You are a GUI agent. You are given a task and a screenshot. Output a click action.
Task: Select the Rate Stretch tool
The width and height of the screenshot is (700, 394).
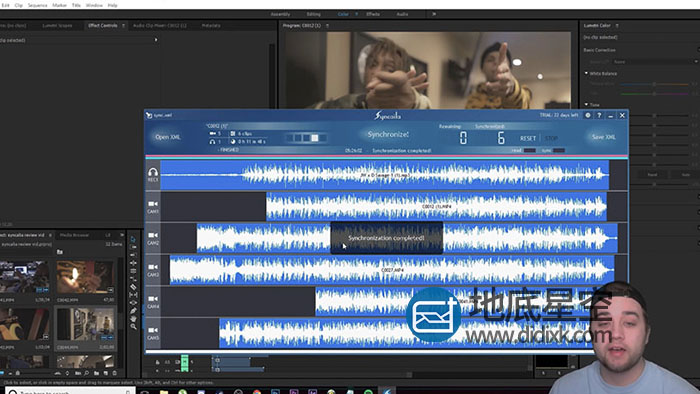133,278
